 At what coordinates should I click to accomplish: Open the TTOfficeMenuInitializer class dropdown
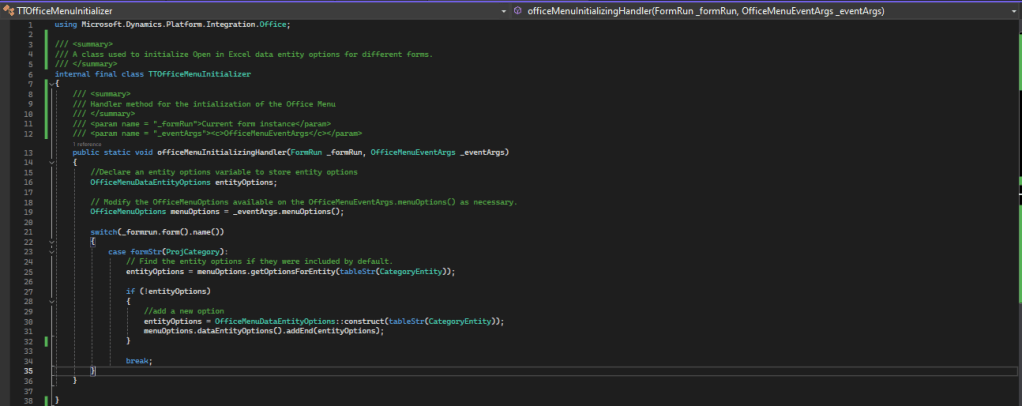click(x=502, y=10)
